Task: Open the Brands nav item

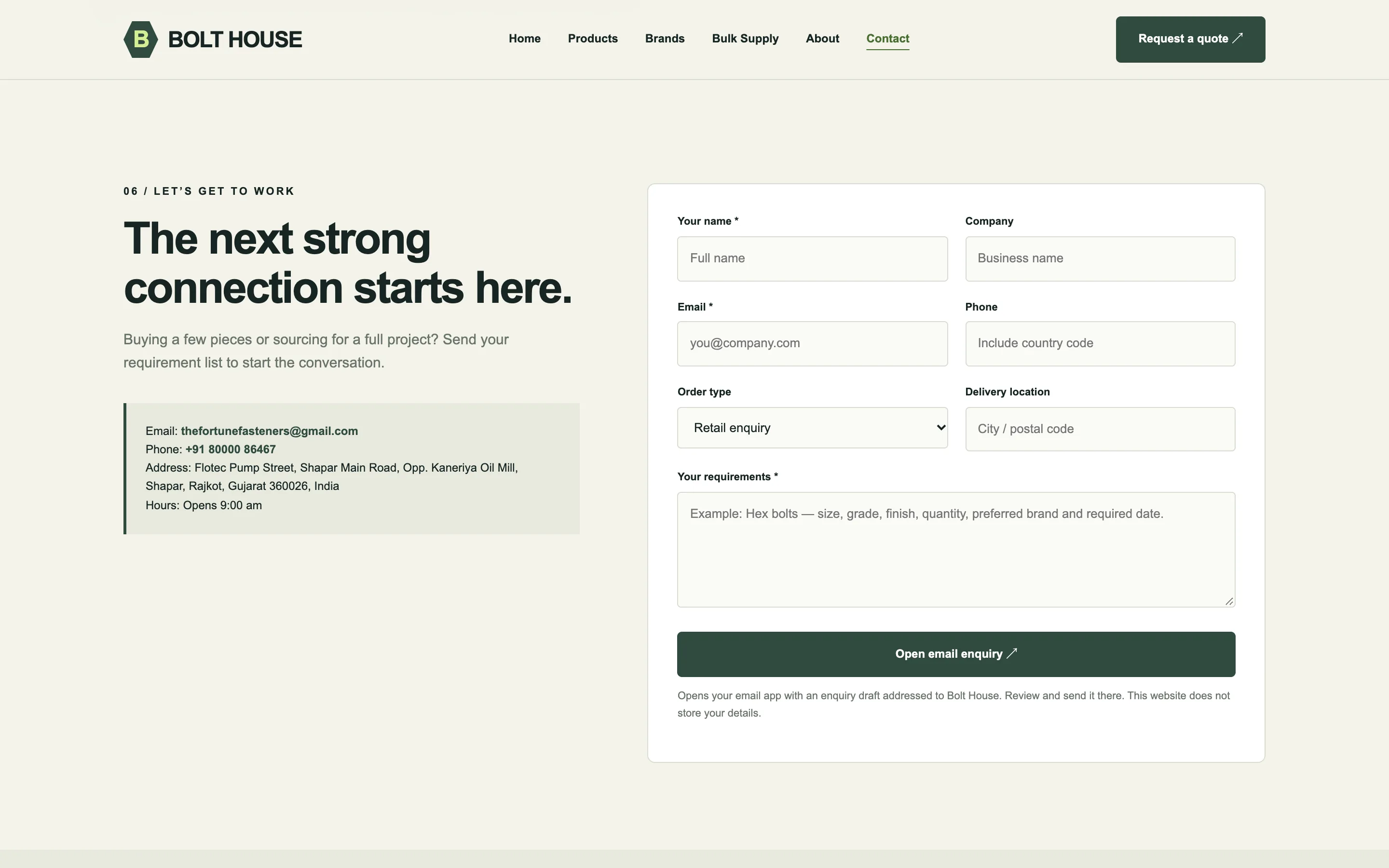Action: (x=665, y=39)
